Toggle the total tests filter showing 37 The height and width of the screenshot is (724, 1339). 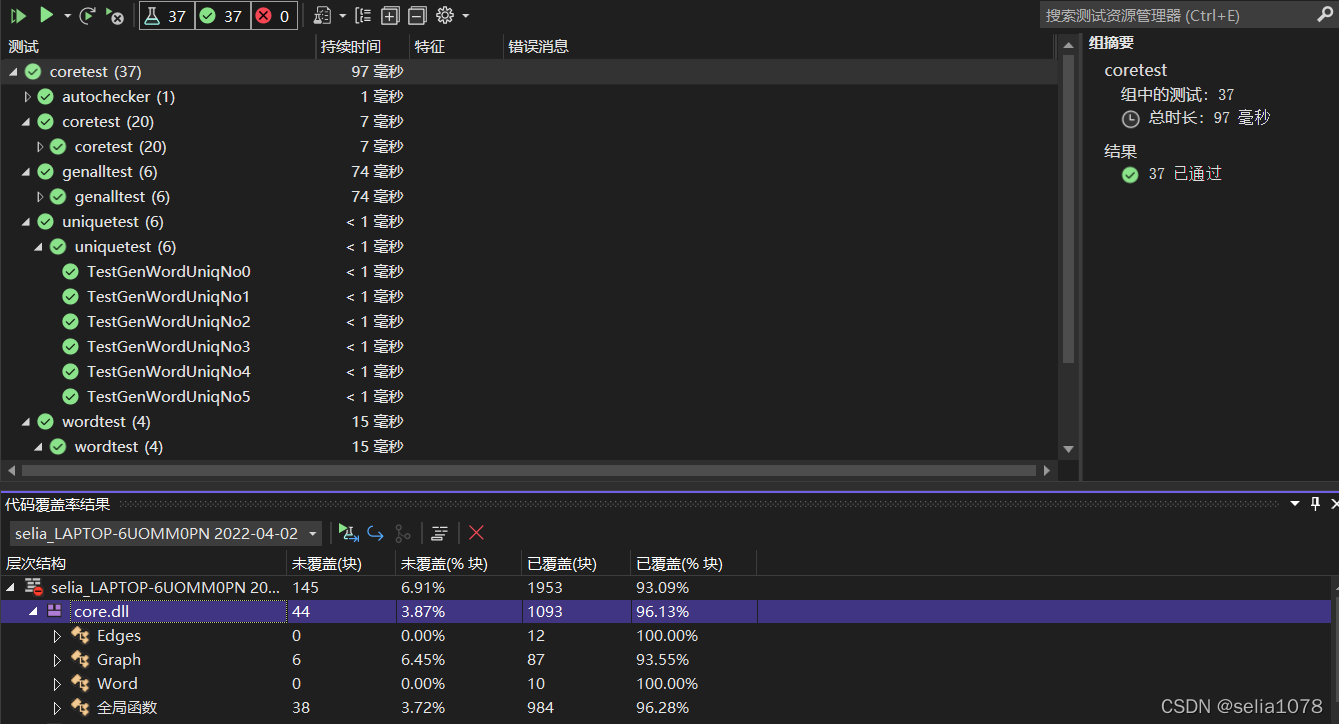pyautogui.click(x=166, y=15)
